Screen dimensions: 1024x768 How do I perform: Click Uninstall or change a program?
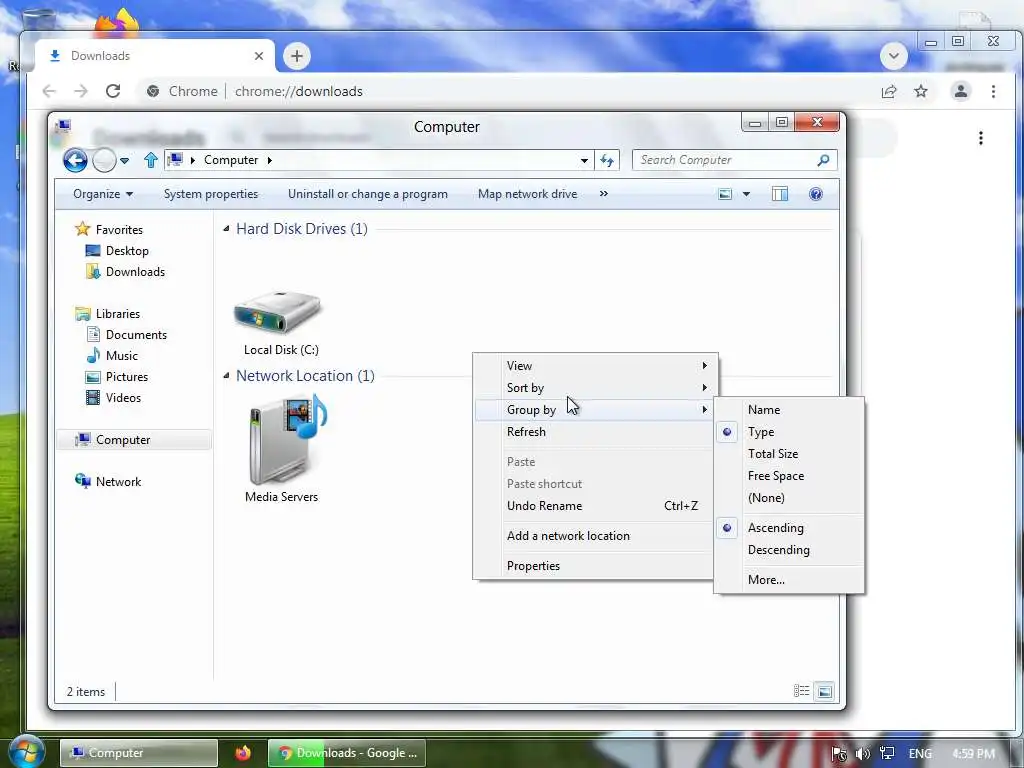point(368,194)
